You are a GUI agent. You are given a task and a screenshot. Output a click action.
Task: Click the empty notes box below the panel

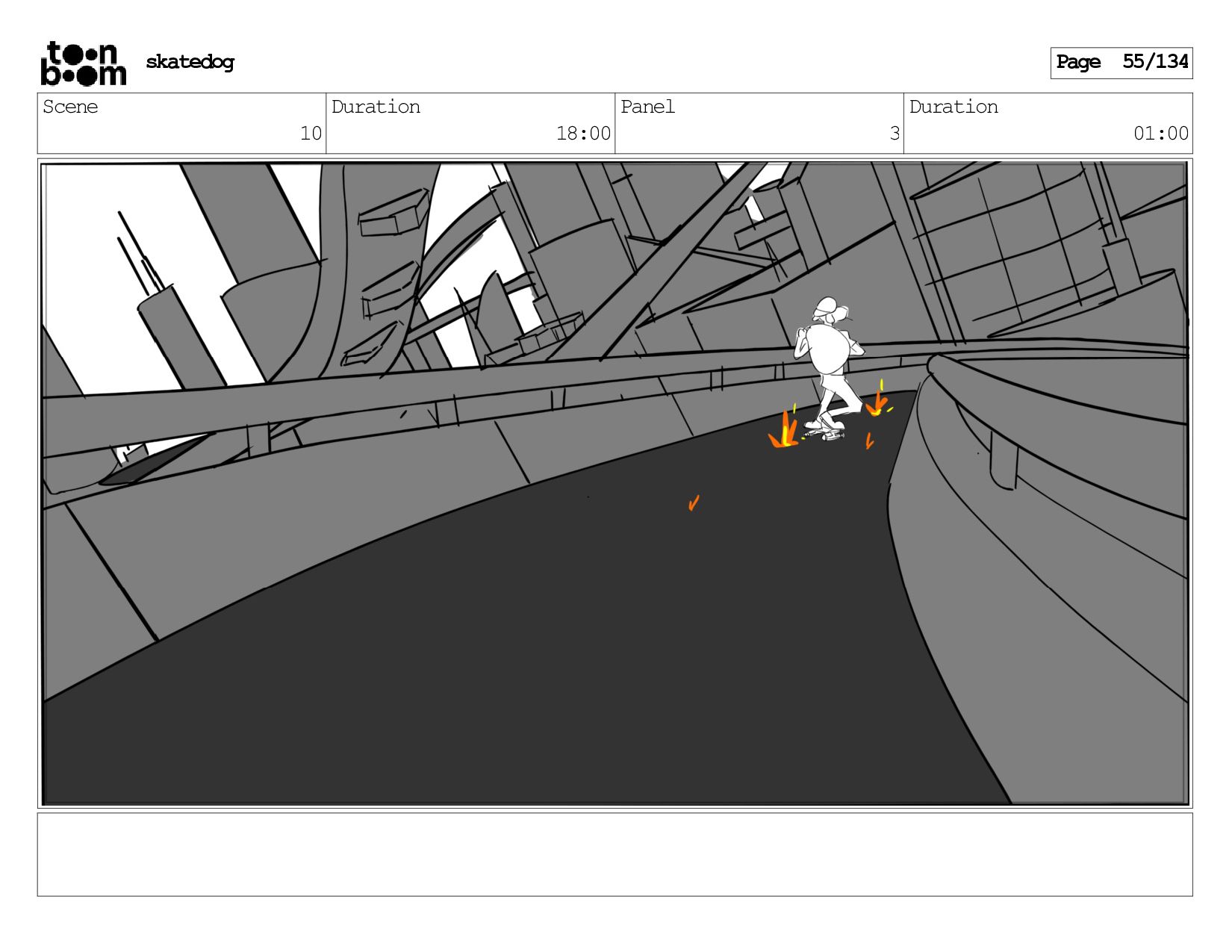click(615, 854)
